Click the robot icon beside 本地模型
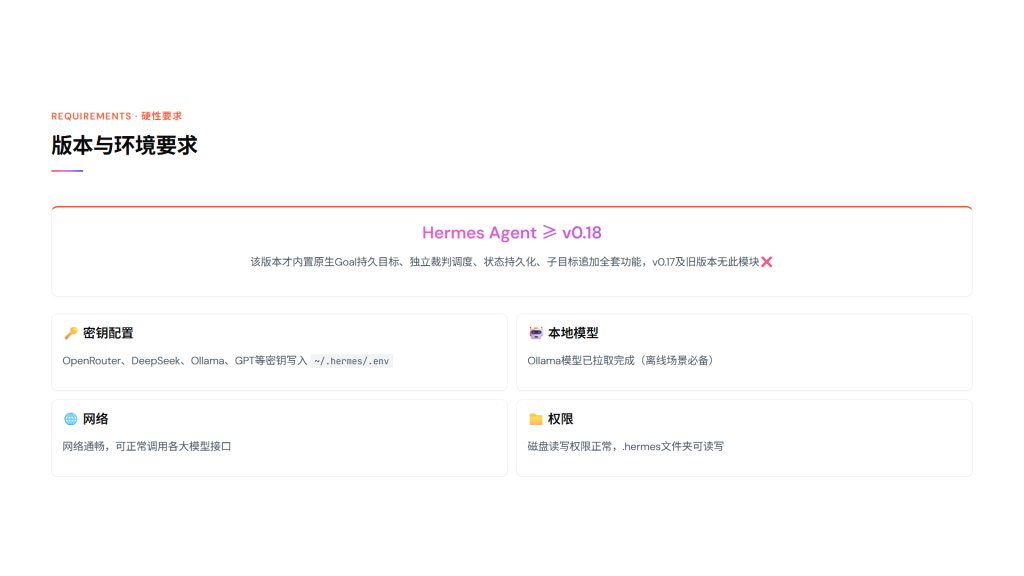Screen dimensions: 1024x576 point(536,333)
